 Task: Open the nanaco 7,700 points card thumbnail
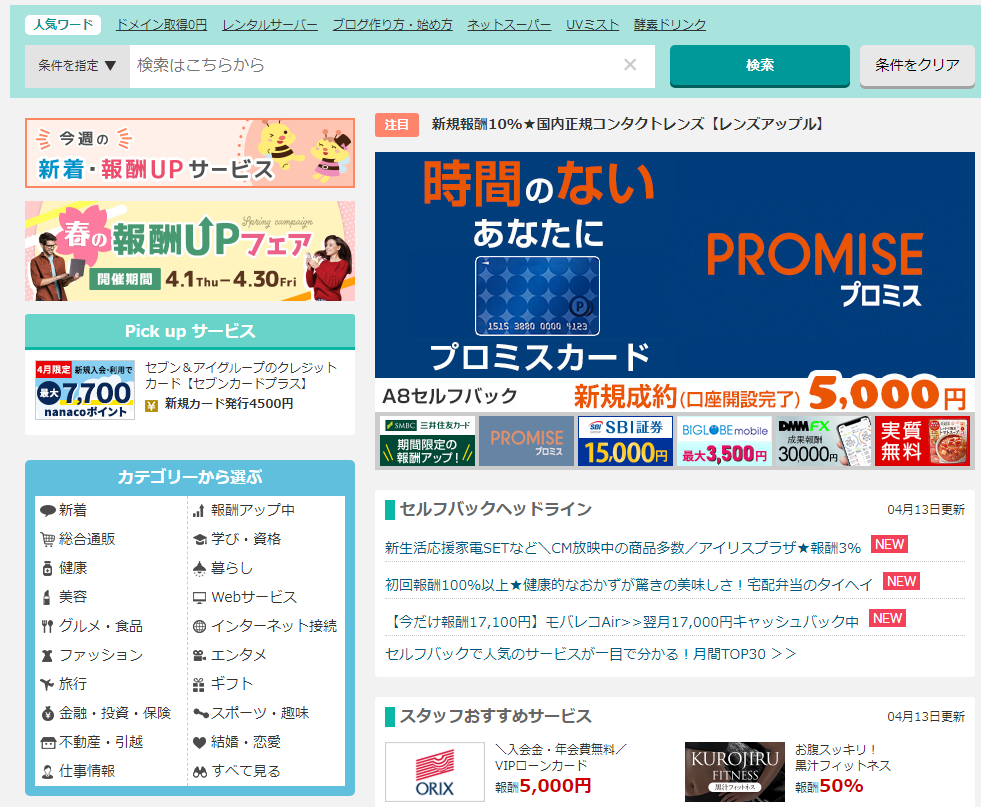[84, 390]
